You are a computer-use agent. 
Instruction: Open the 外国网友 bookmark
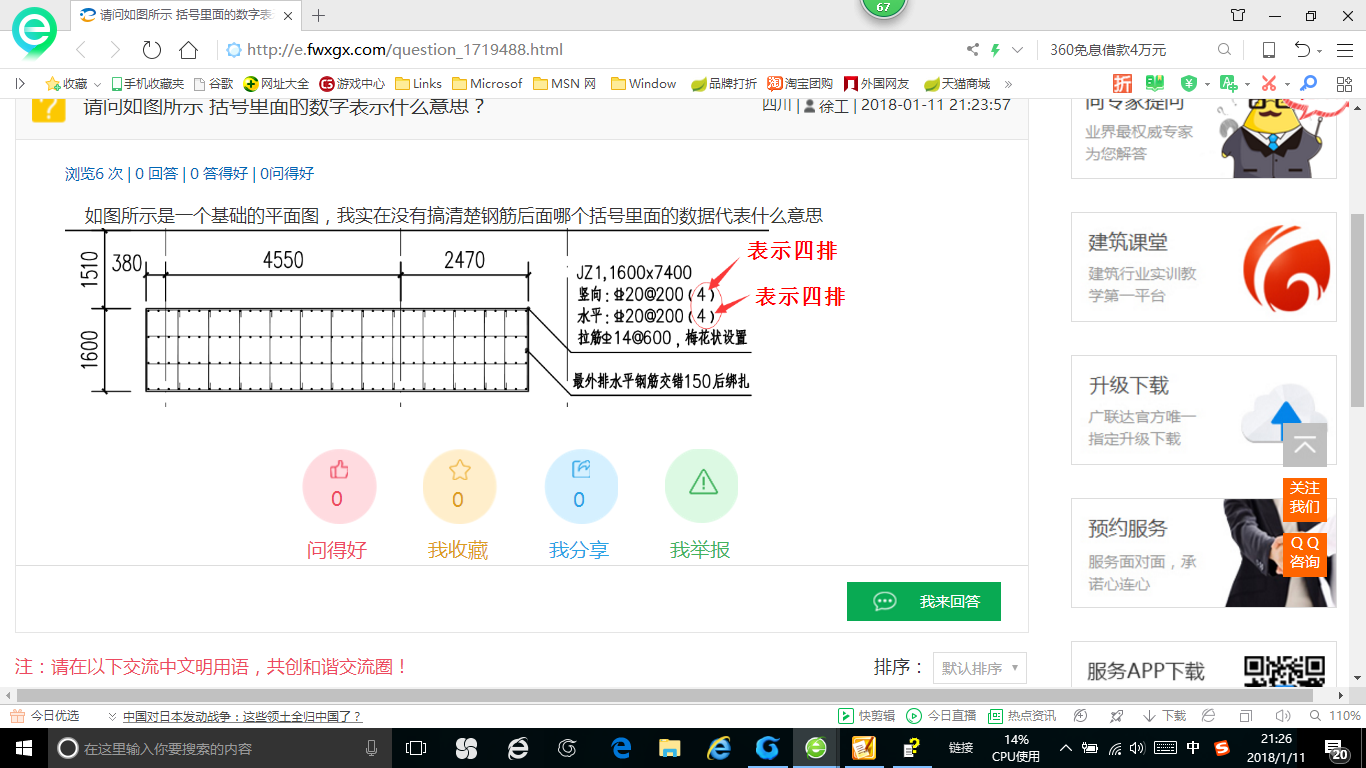pyautogui.click(x=877, y=84)
